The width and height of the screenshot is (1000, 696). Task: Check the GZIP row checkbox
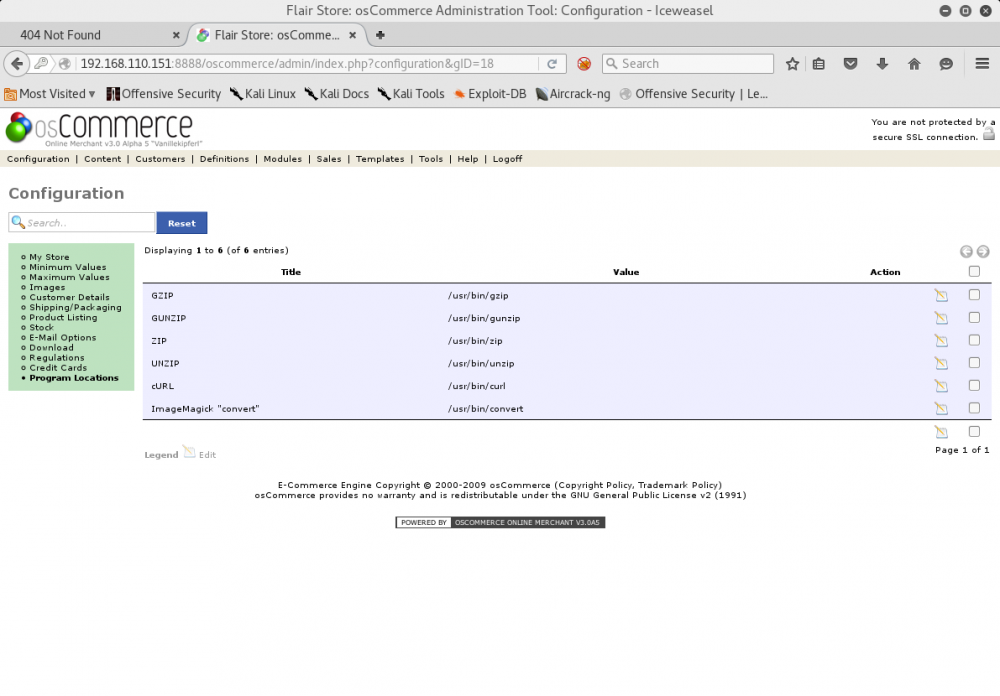[x=974, y=295]
